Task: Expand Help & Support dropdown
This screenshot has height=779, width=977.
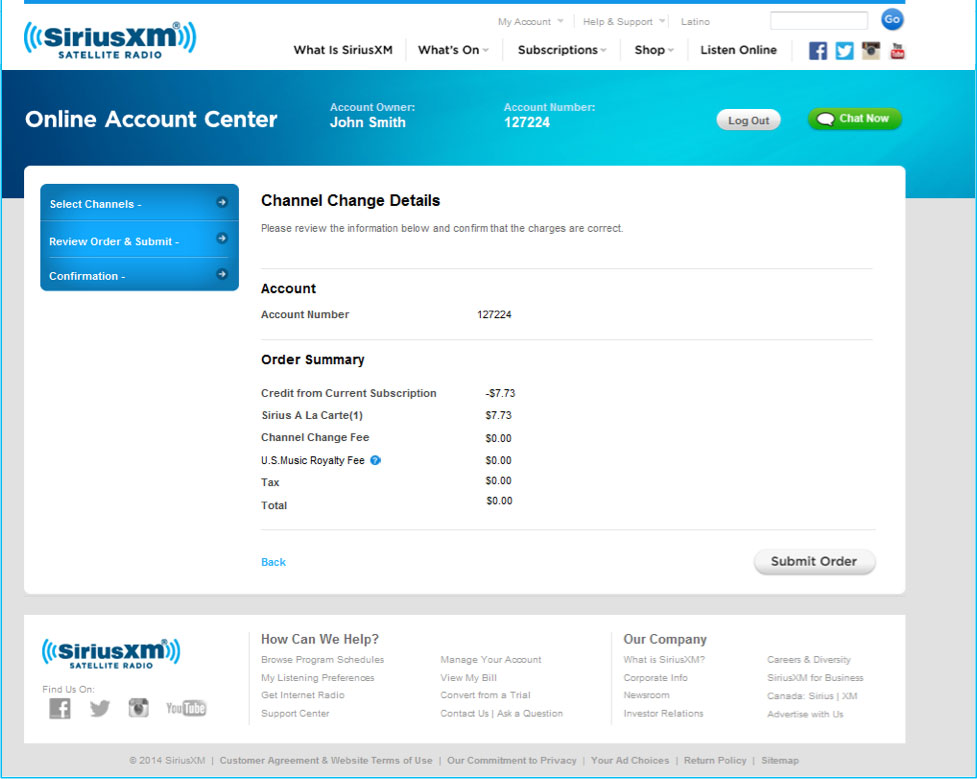Action: [624, 22]
